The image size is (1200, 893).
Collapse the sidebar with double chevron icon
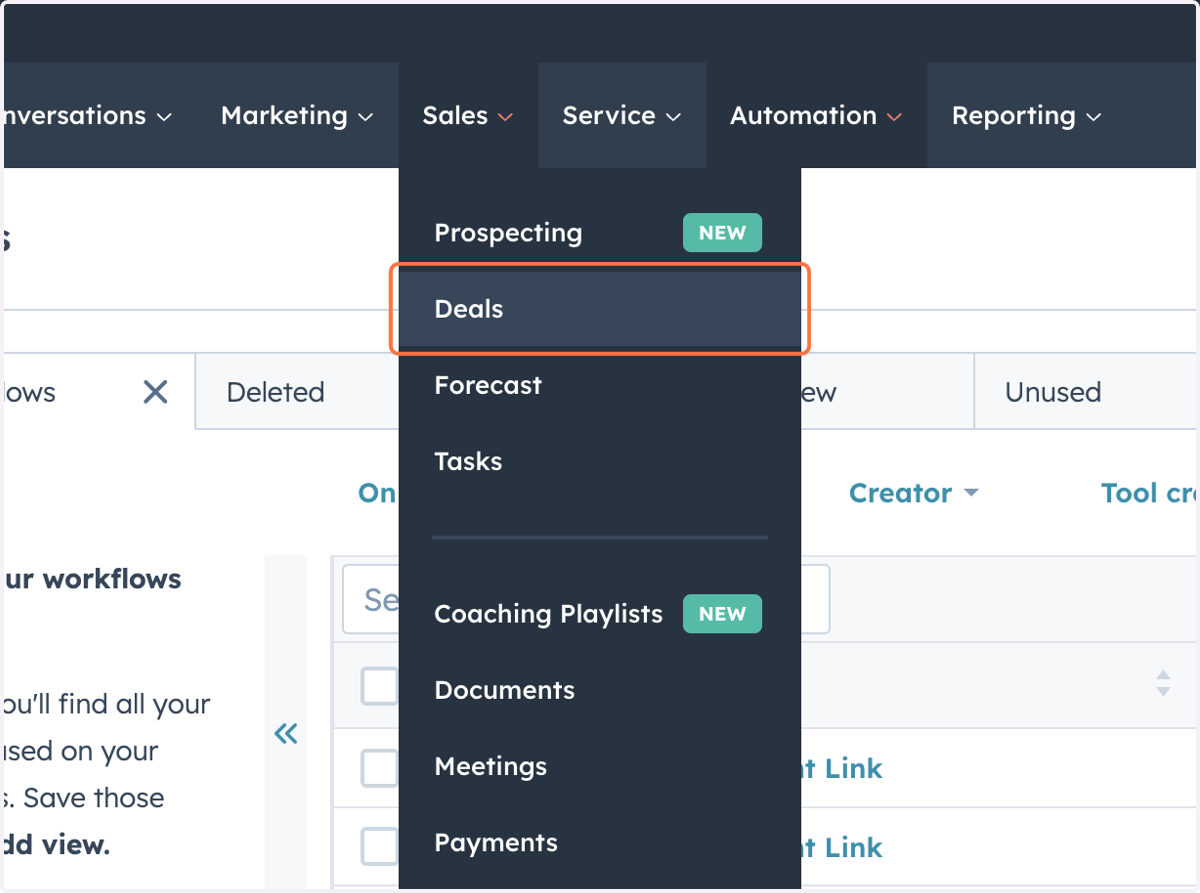pyautogui.click(x=286, y=734)
